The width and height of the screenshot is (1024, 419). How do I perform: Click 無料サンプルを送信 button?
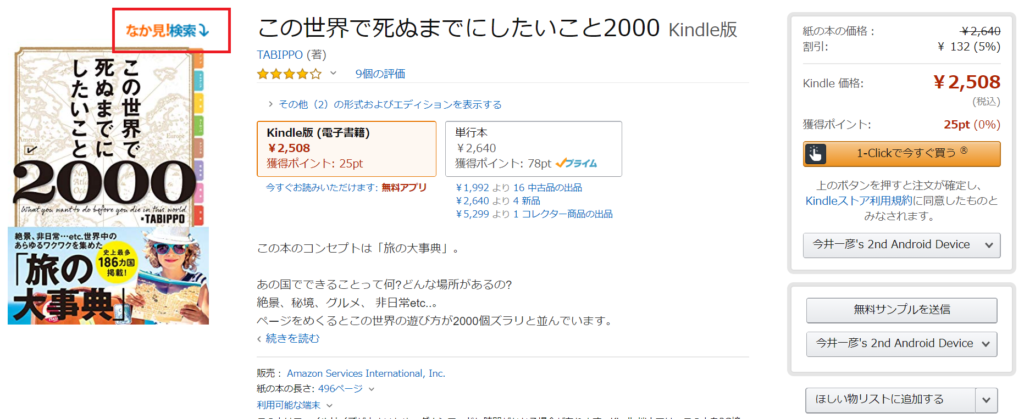[901, 310]
